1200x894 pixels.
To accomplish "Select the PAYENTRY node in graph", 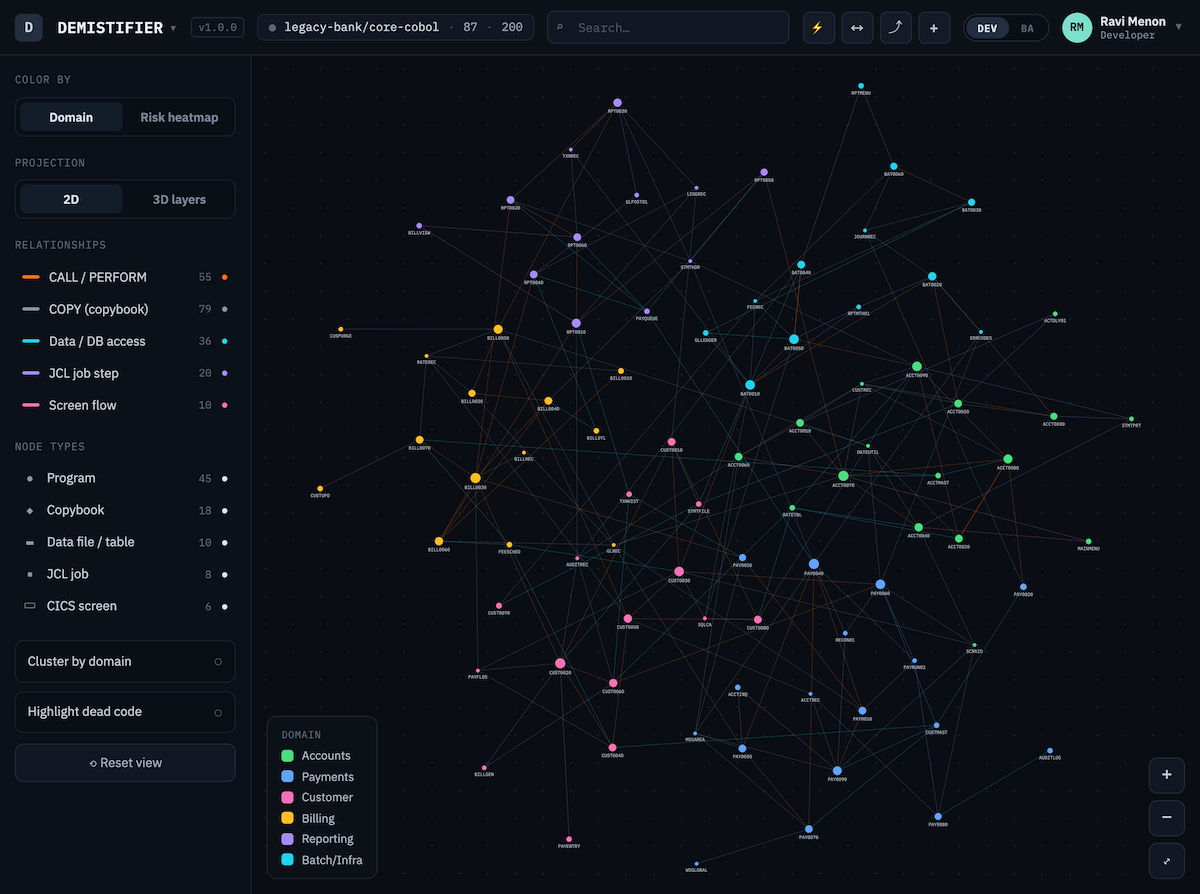I will pyautogui.click(x=569, y=839).
